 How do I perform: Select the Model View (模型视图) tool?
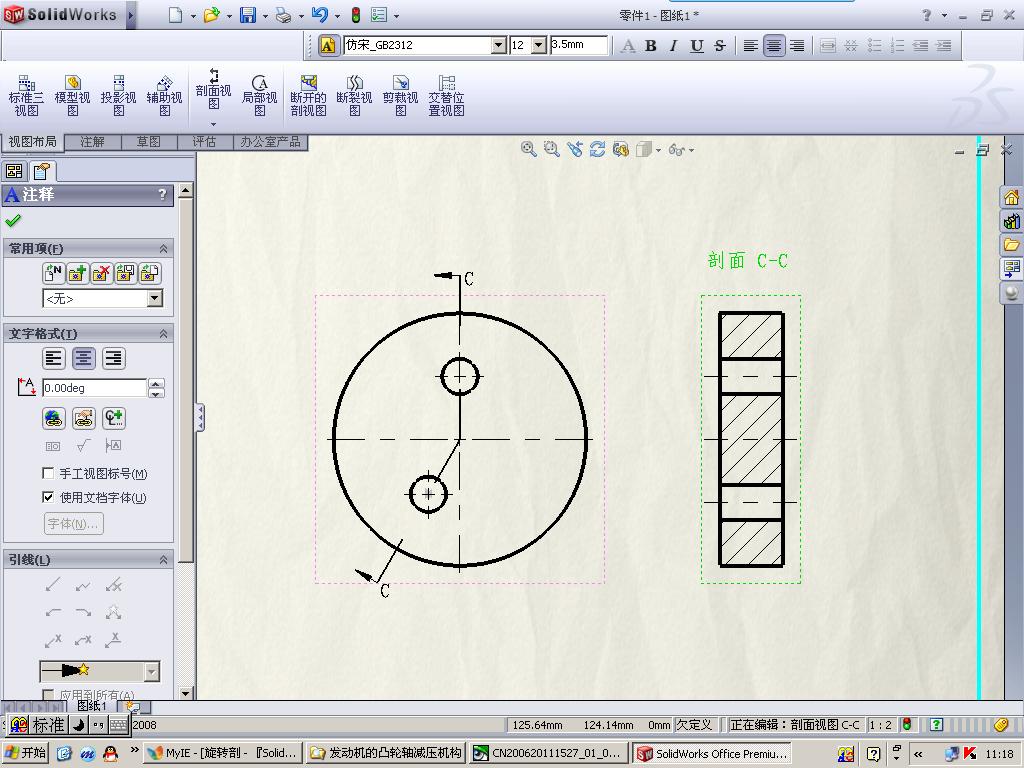tap(72, 95)
